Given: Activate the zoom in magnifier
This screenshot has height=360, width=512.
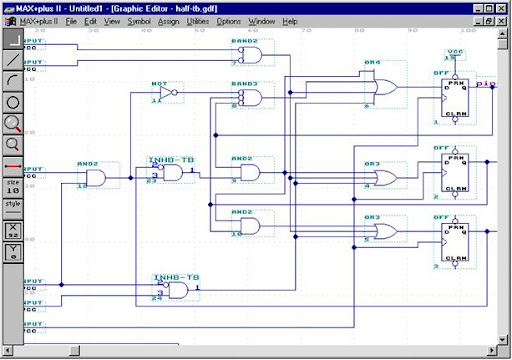Looking at the screenshot, I should (x=13, y=124).
